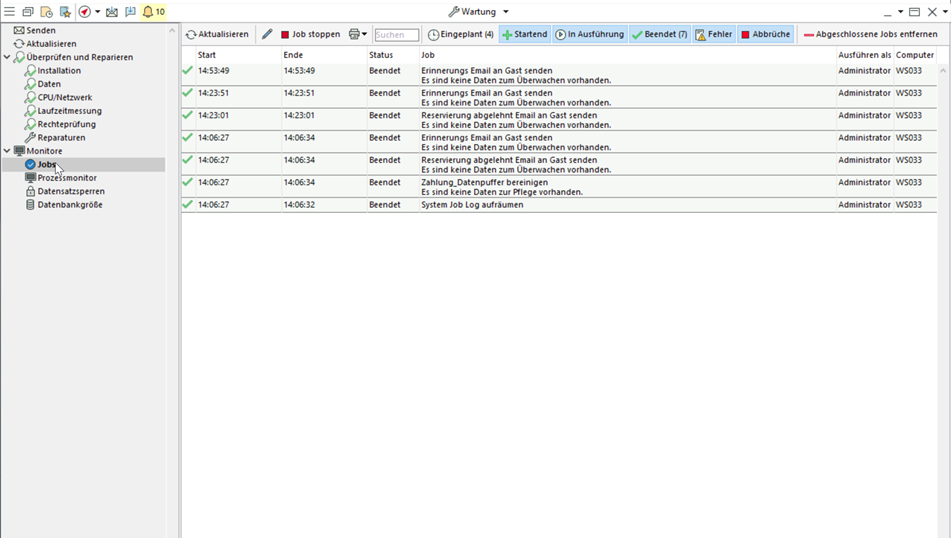Click the stacked windows icon in top toolbar

[x=28, y=12]
